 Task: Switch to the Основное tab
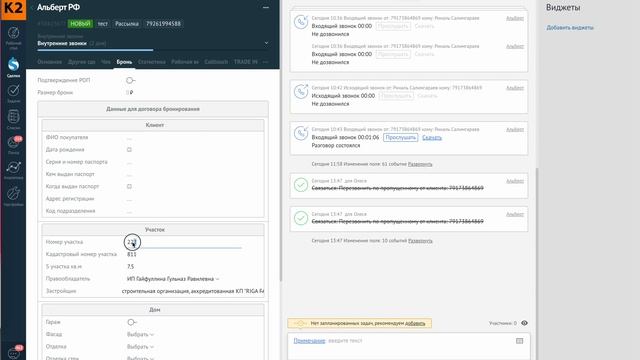tap(49, 62)
